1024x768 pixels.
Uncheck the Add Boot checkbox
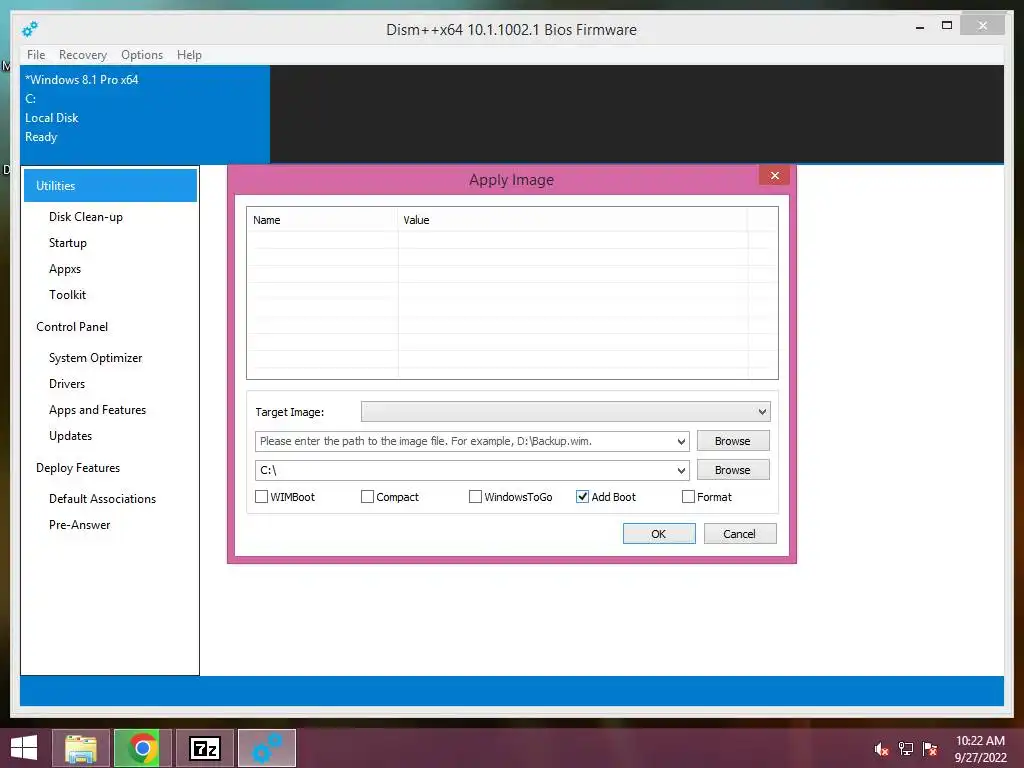pyautogui.click(x=583, y=497)
